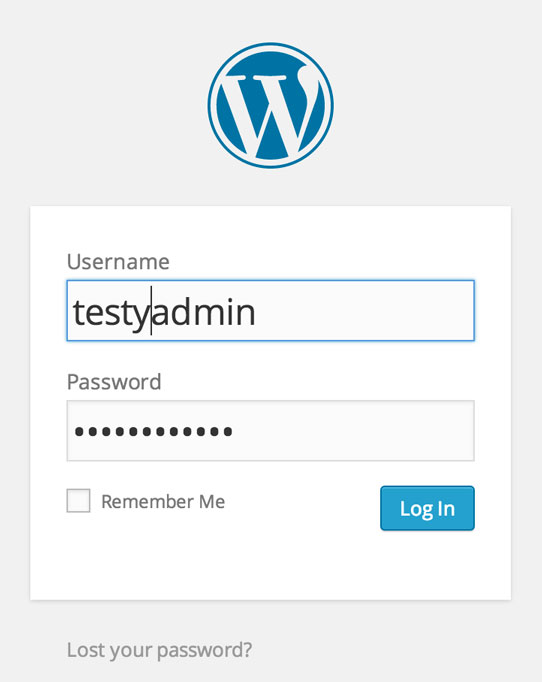Image resolution: width=542 pixels, height=682 pixels.
Task: Click the Password field label
Action: coord(114,382)
